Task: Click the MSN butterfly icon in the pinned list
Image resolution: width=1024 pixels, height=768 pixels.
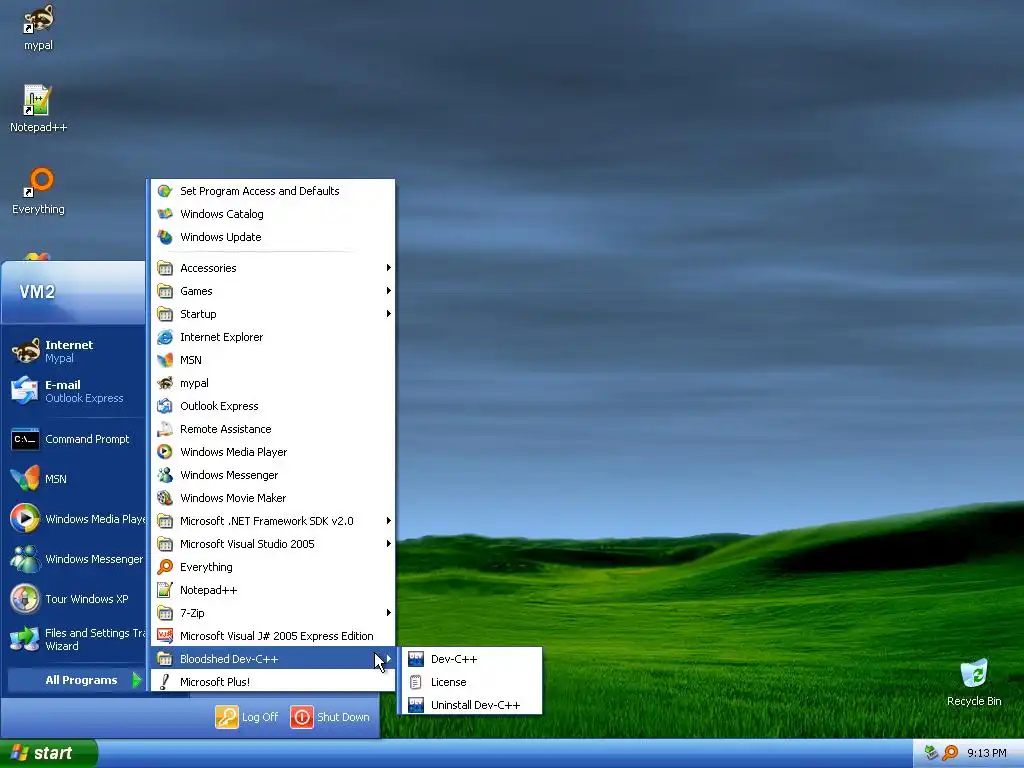Action: point(25,479)
